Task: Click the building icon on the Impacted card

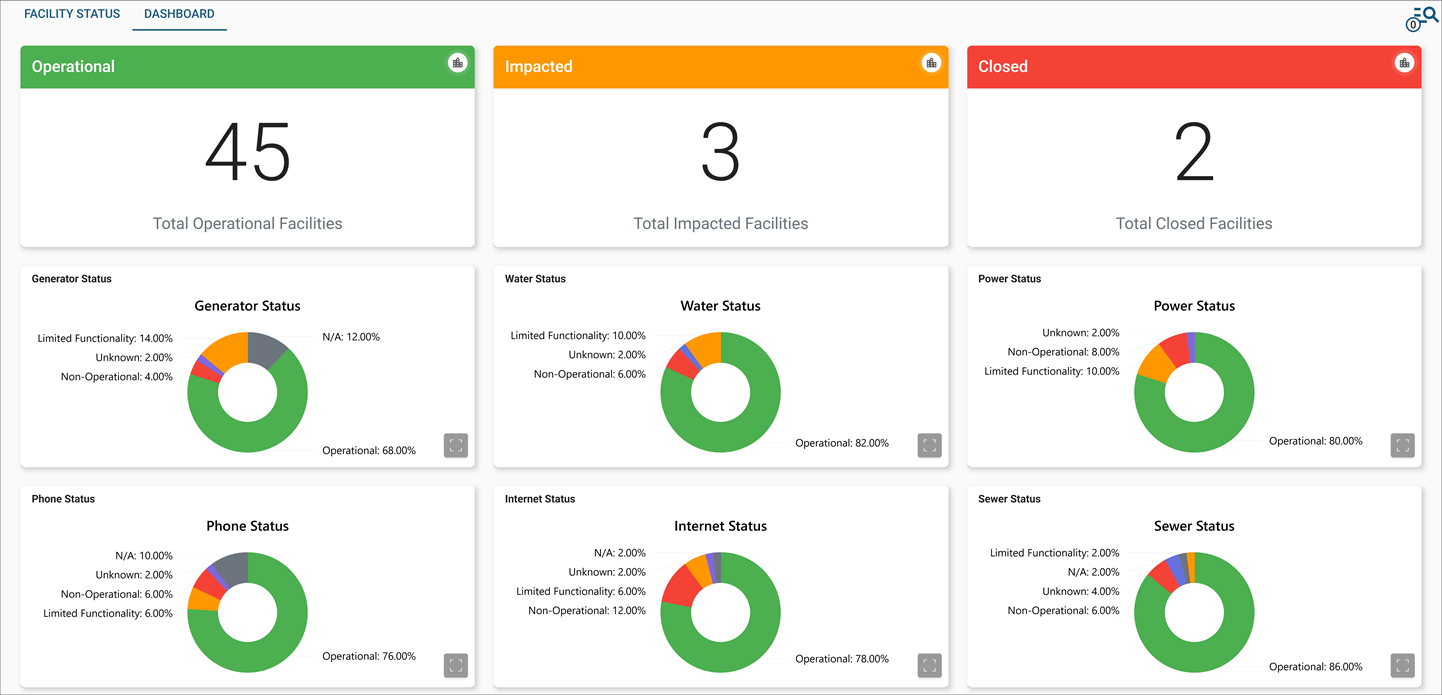Action: pyautogui.click(x=930, y=62)
